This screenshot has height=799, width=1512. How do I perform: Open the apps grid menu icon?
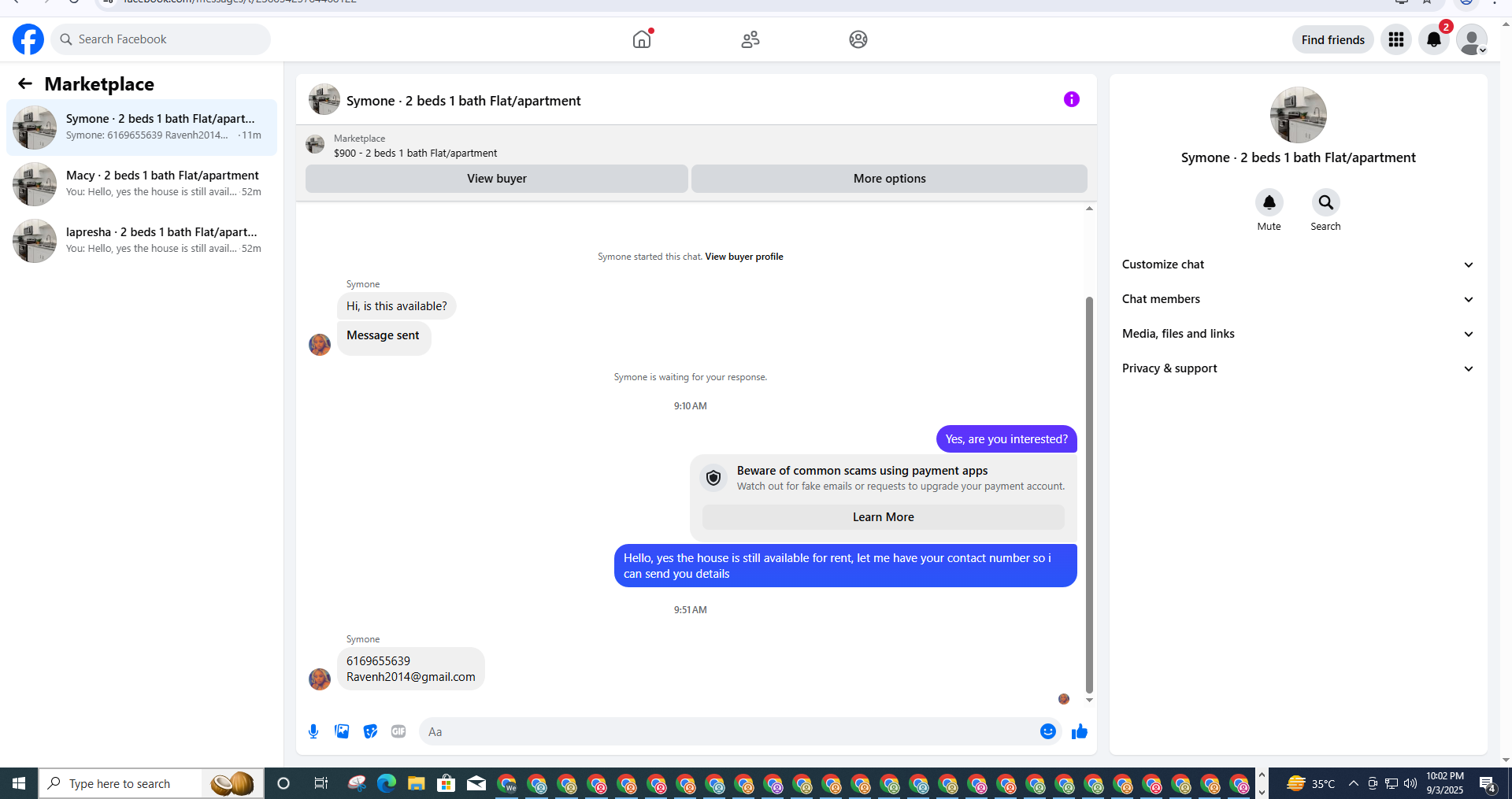pyautogui.click(x=1396, y=39)
